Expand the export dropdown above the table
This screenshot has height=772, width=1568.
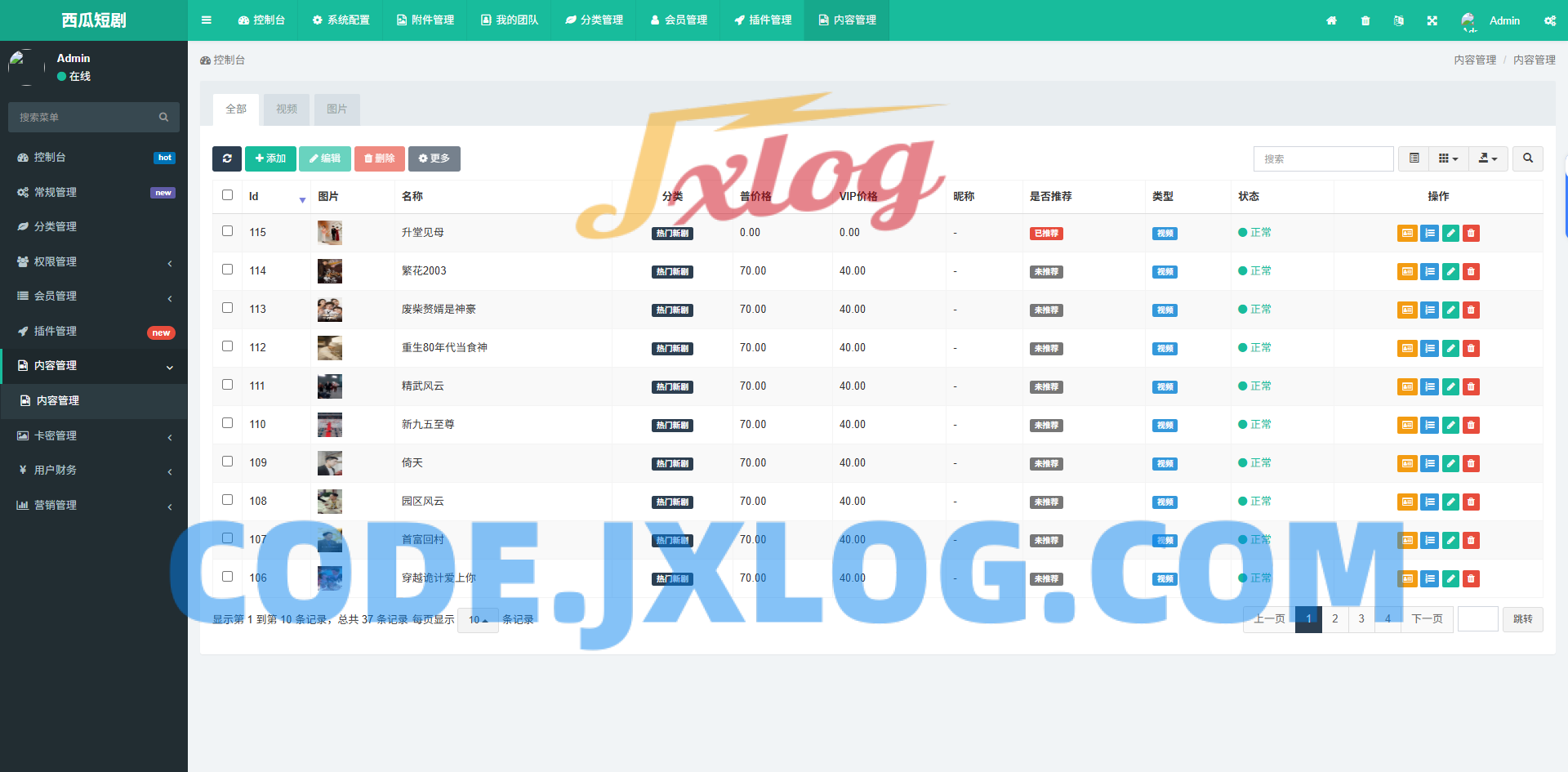[x=1488, y=158]
